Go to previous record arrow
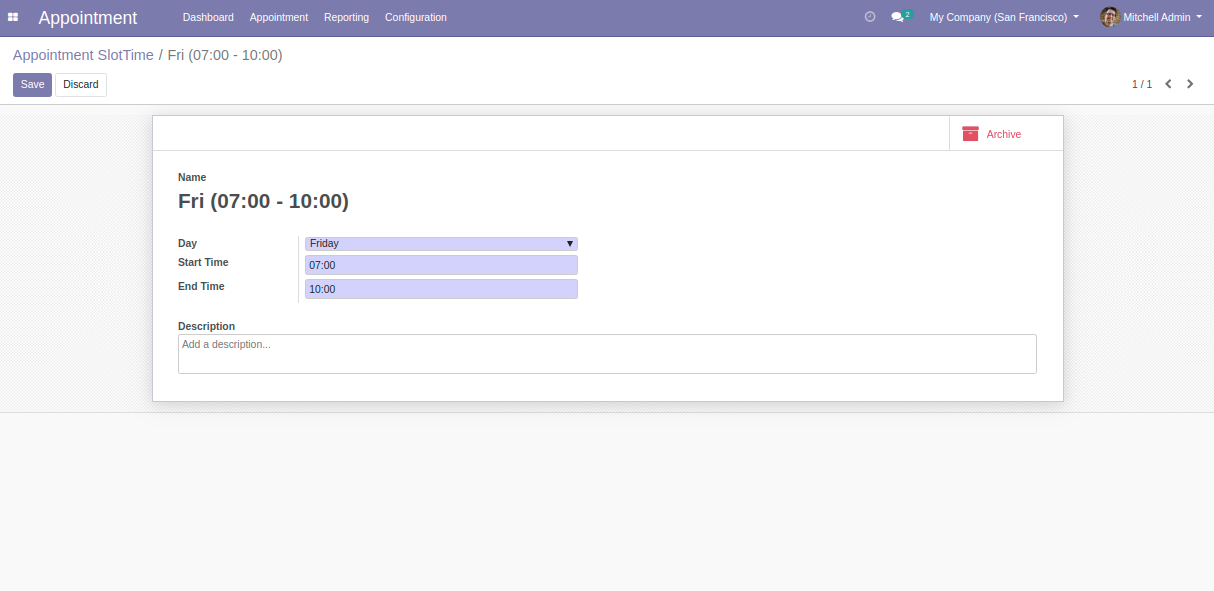This screenshot has height=591, width=1214. click(x=1168, y=84)
